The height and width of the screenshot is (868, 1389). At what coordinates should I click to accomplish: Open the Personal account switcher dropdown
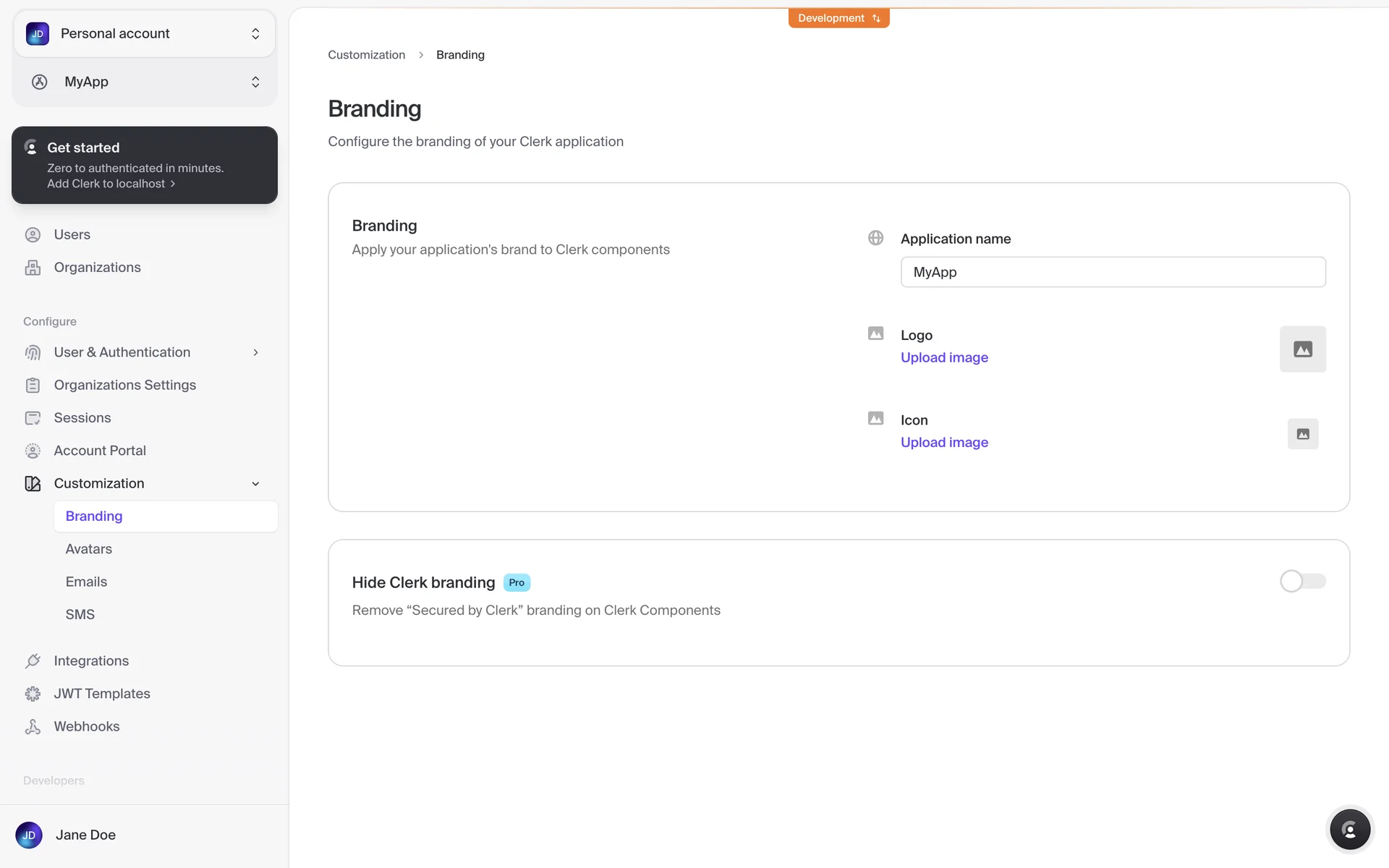coord(144,34)
